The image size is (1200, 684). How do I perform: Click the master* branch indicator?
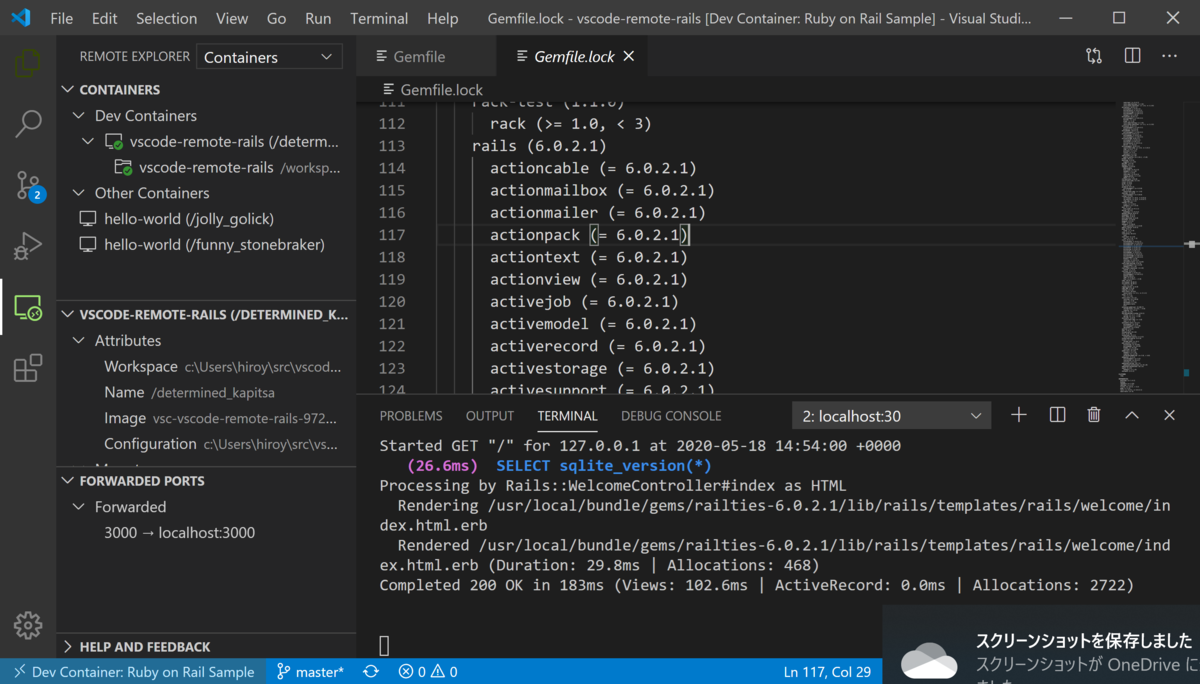tap(310, 672)
